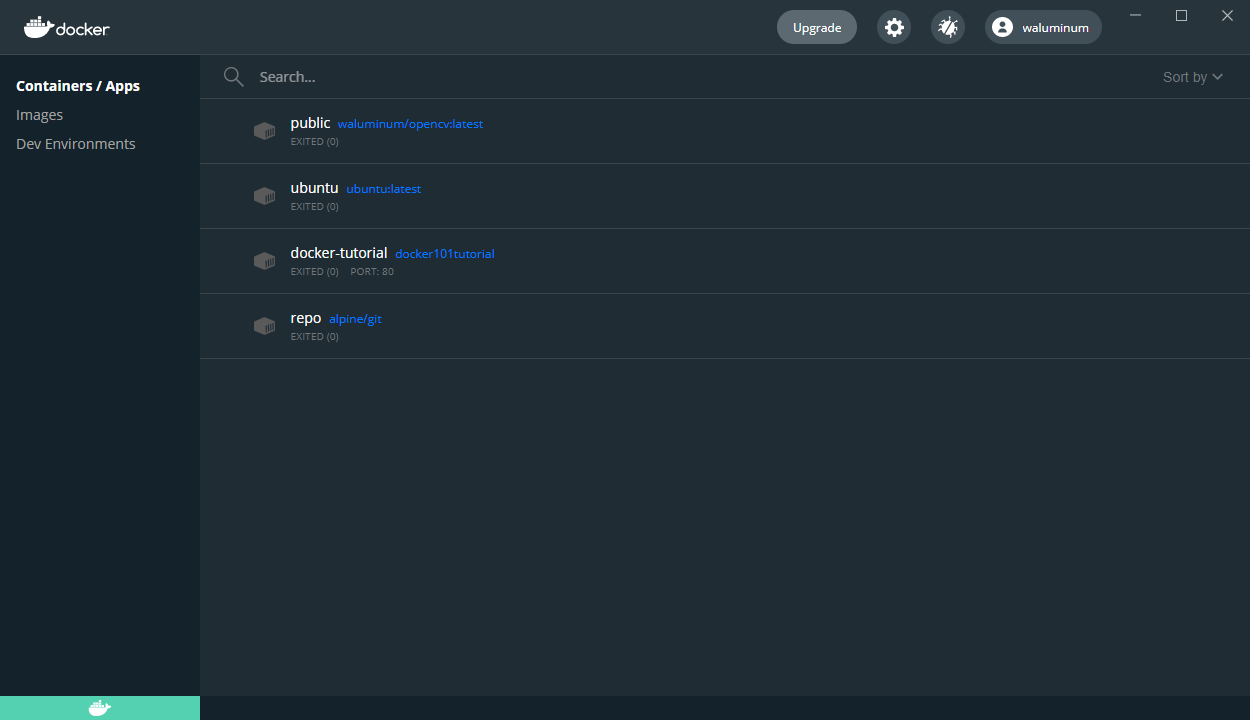The height and width of the screenshot is (720, 1250).
Task: Open the waluminum/opencv:latest image link
Action: (410, 124)
